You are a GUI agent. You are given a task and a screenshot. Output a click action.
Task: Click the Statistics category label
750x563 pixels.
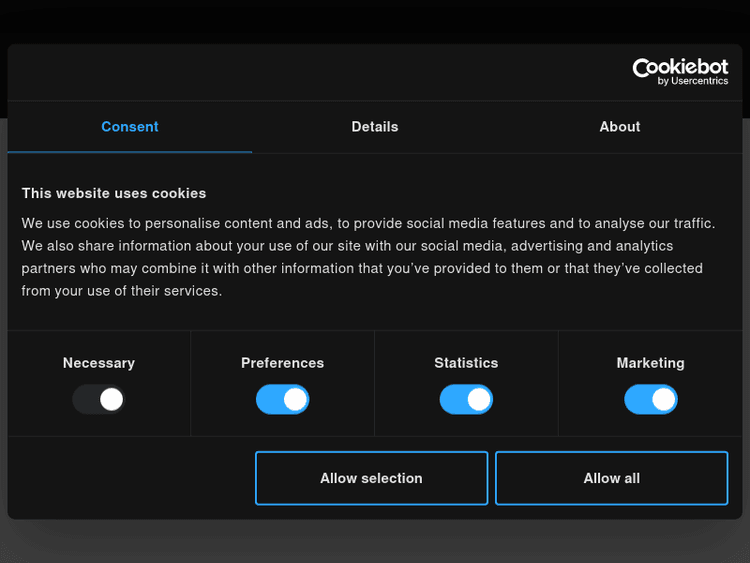tap(466, 363)
